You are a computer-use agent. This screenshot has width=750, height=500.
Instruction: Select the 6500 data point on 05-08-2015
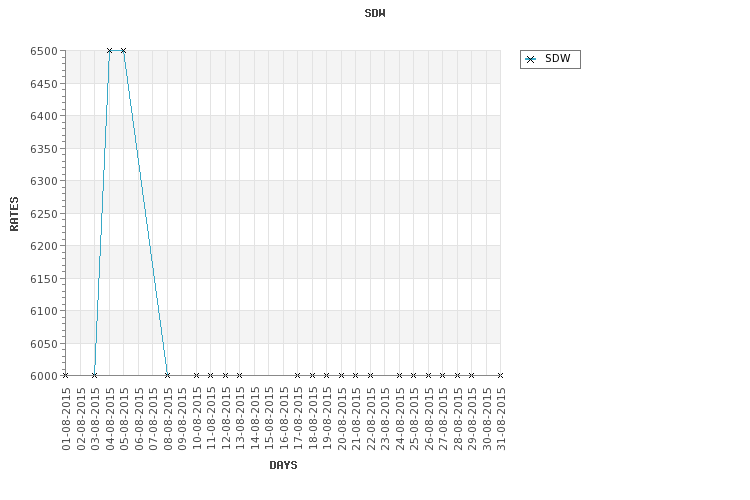pyautogui.click(x=123, y=50)
